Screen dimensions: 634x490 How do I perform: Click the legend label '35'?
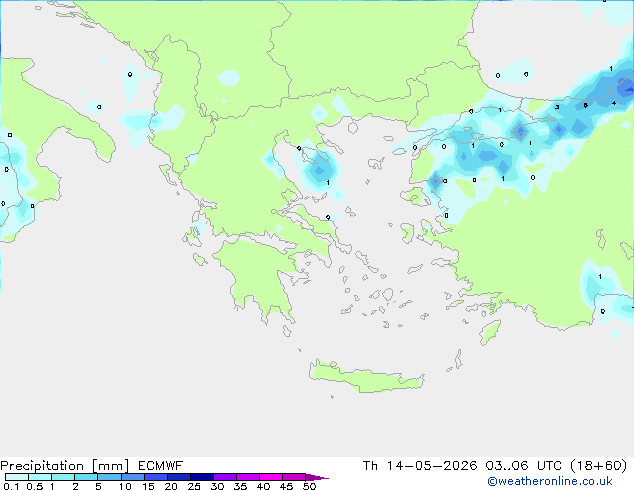[240, 486]
